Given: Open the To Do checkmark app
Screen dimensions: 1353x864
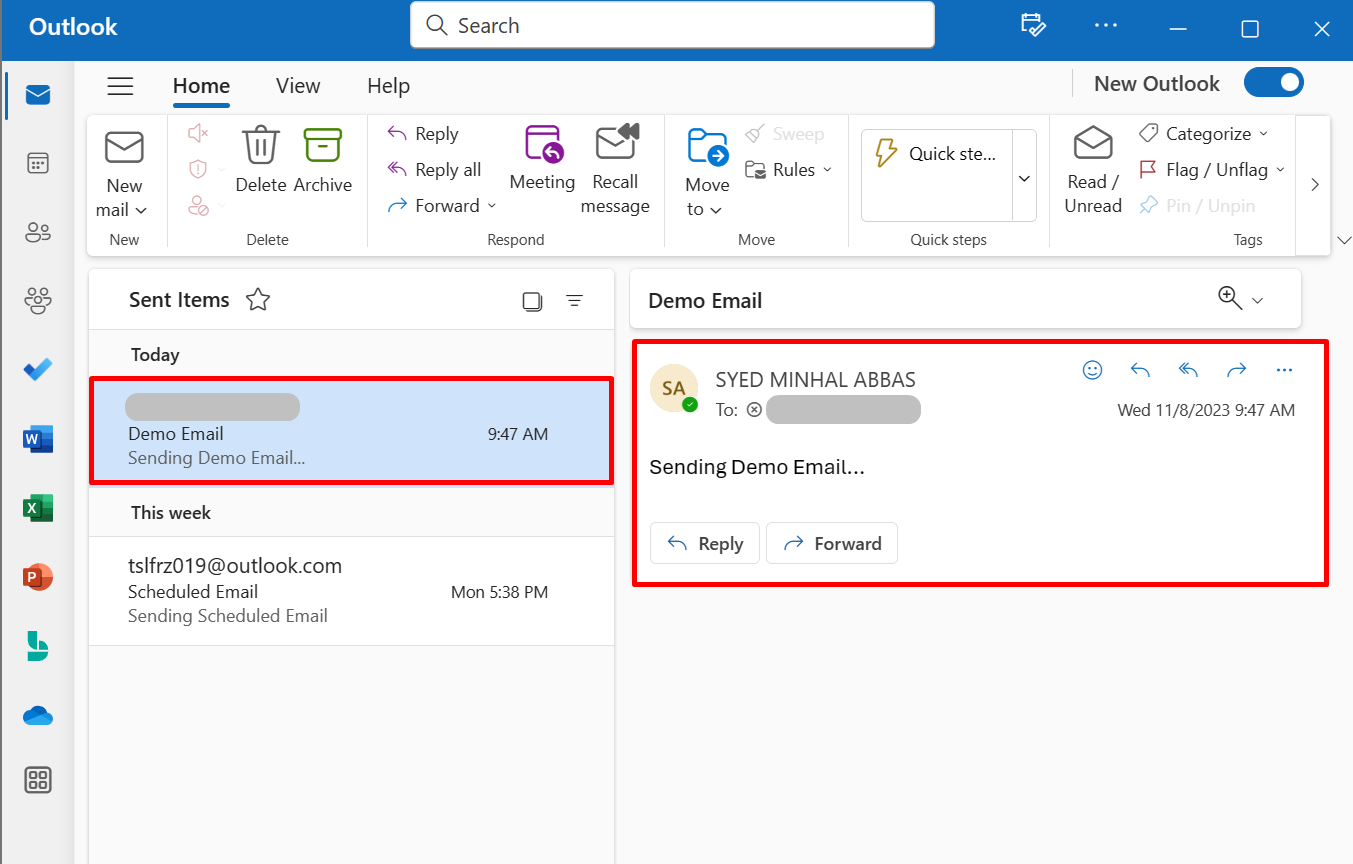Looking at the screenshot, I should pyautogui.click(x=38, y=369).
